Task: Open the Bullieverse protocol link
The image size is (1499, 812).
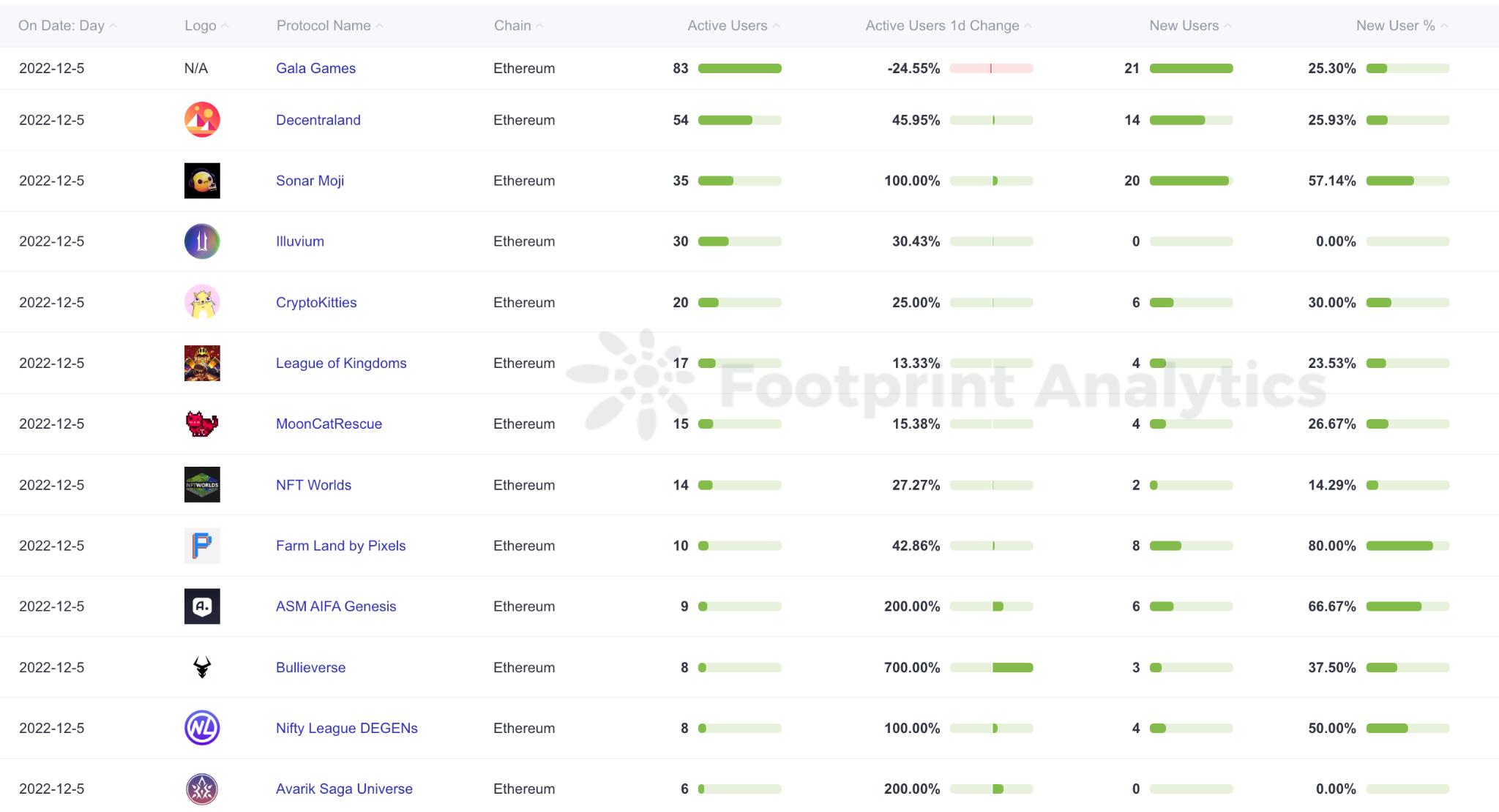Action: (310, 667)
